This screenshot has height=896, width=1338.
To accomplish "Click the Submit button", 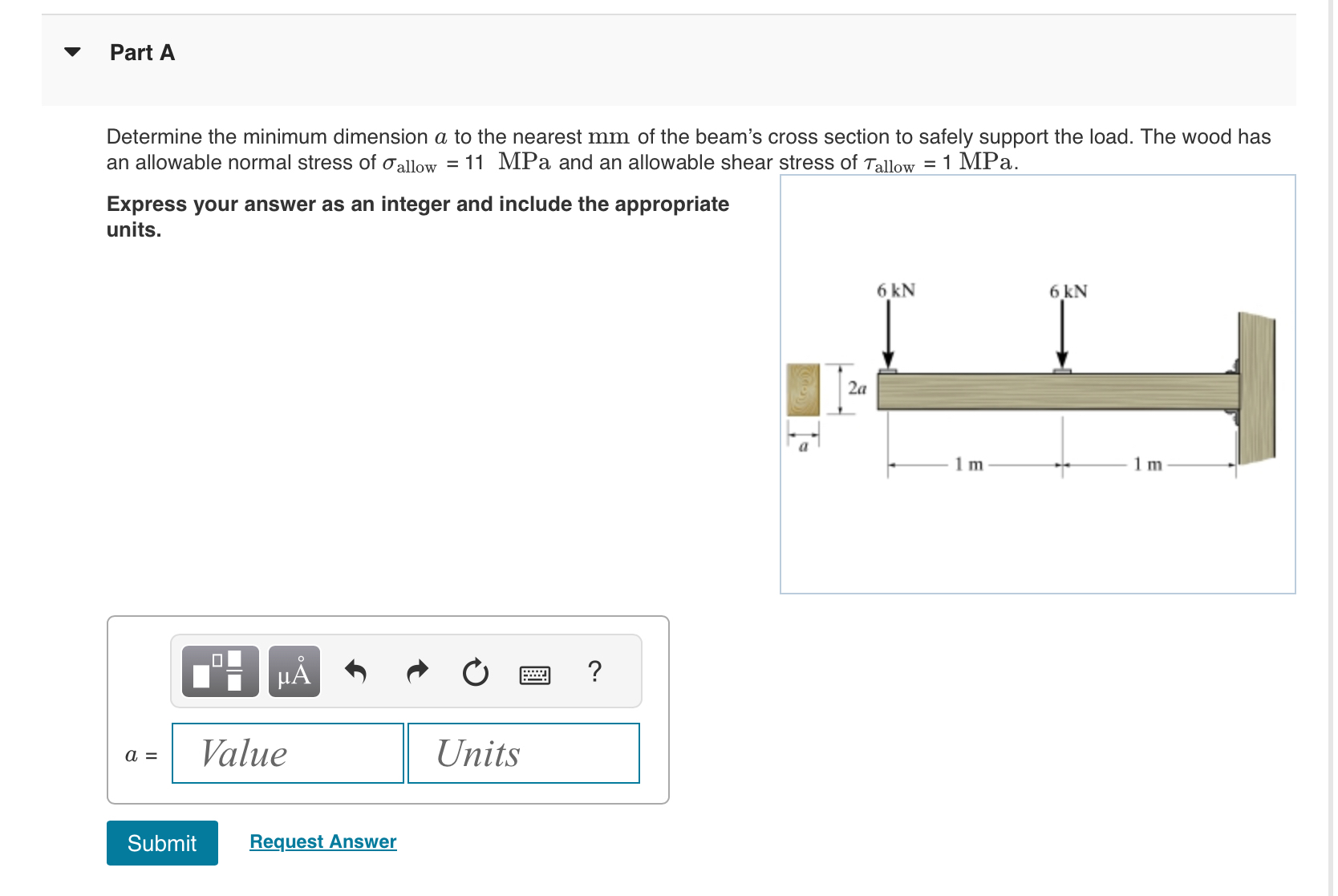I will (x=161, y=843).
